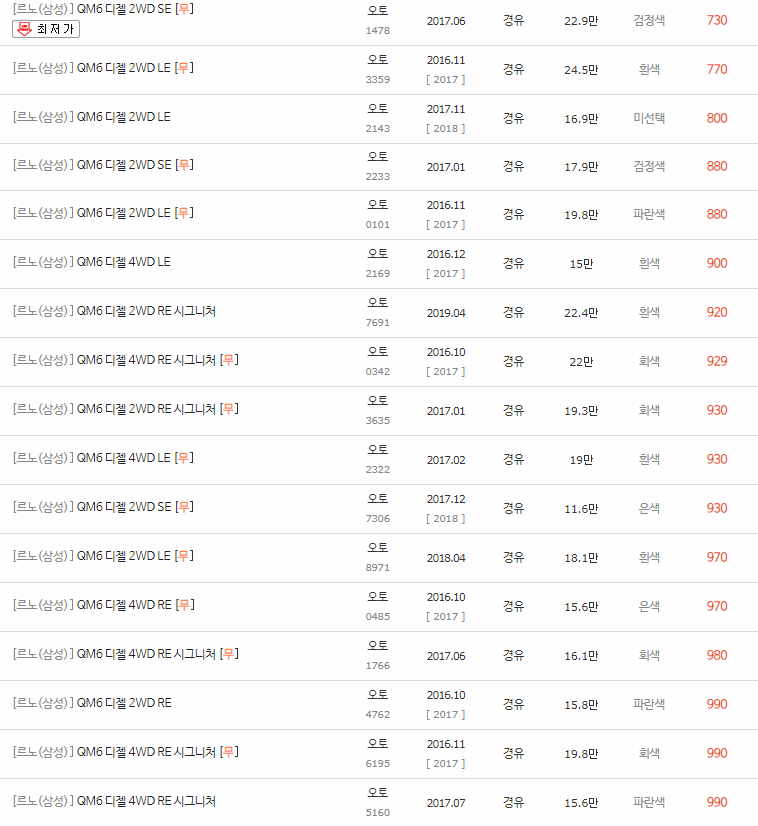This screenshot has width=758, height=826.
Task: Click the 무 badge next to QM6 디젤 2WD SE priced 930
Action: (x=183, y=507)
